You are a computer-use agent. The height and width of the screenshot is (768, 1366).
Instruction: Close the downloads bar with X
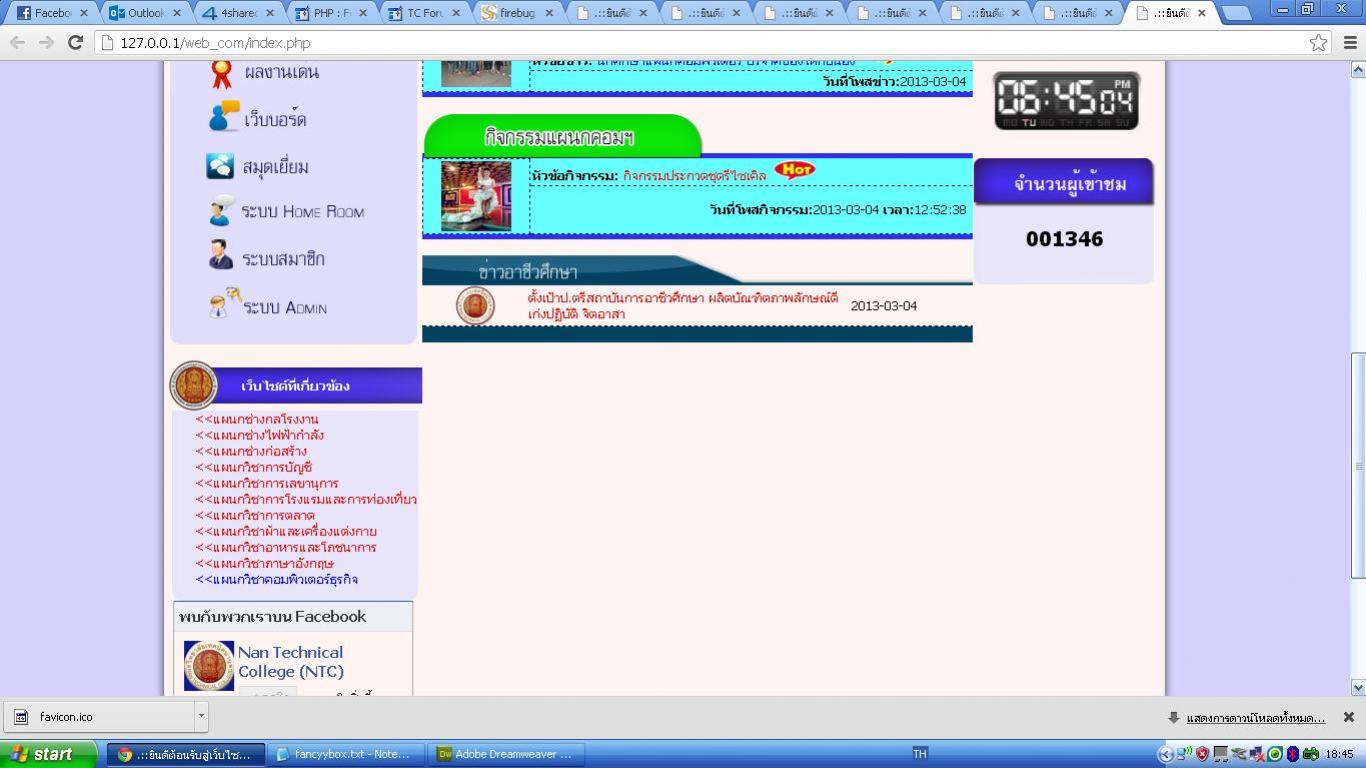(x=1348, y=717)
